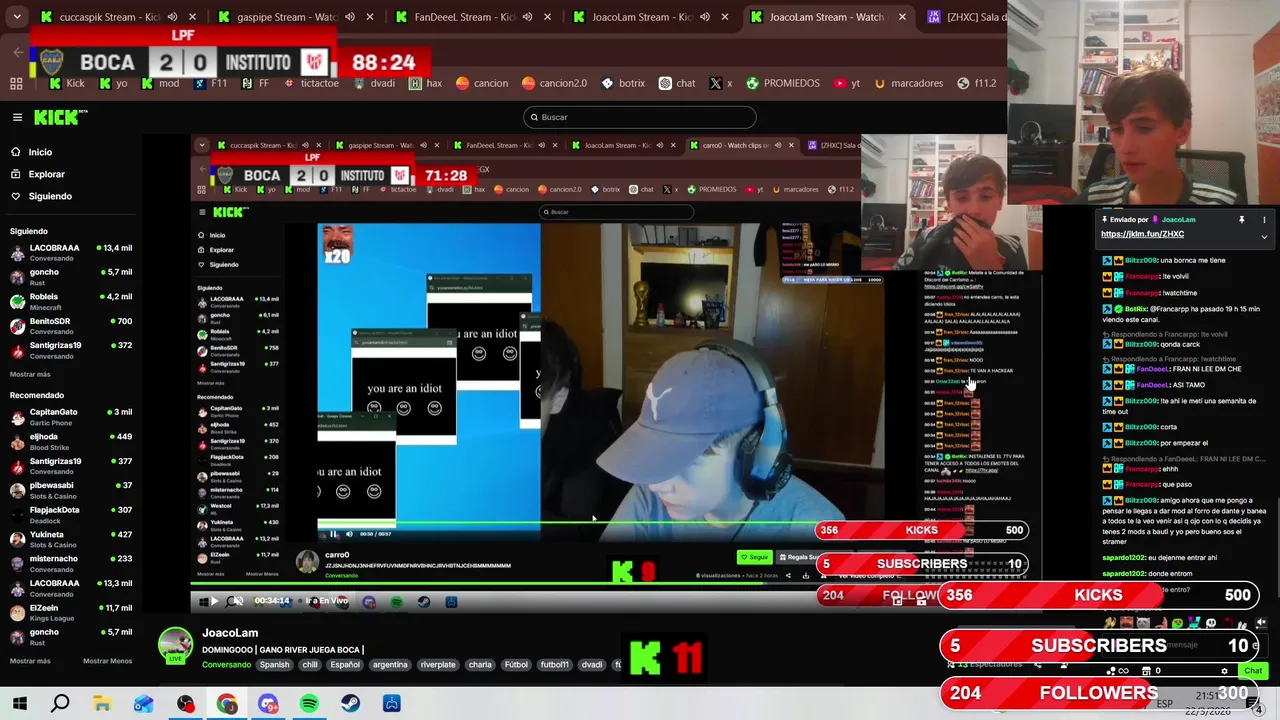Image resolution: width=1280 pixels, height=720 pixels.
Task: Open the X bookmark
Action: [721, 83]
